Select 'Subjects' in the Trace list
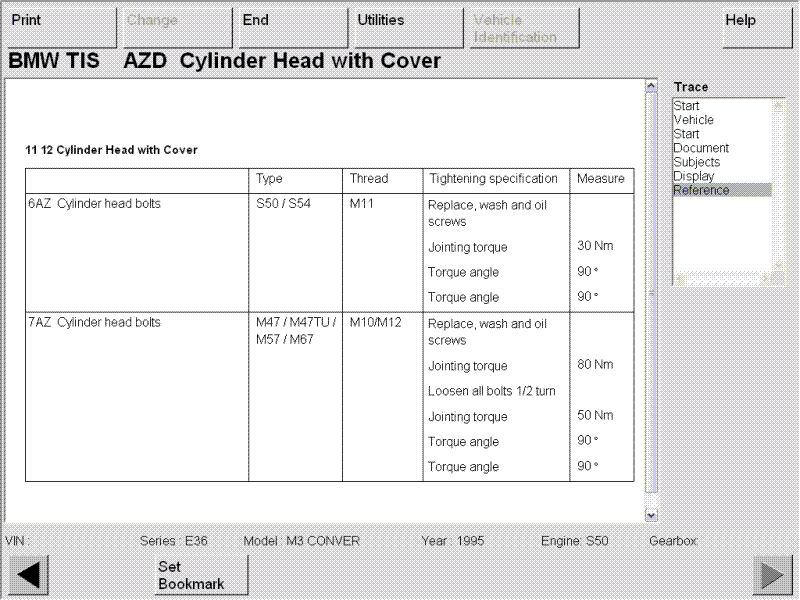 click(x=697, y=162)
